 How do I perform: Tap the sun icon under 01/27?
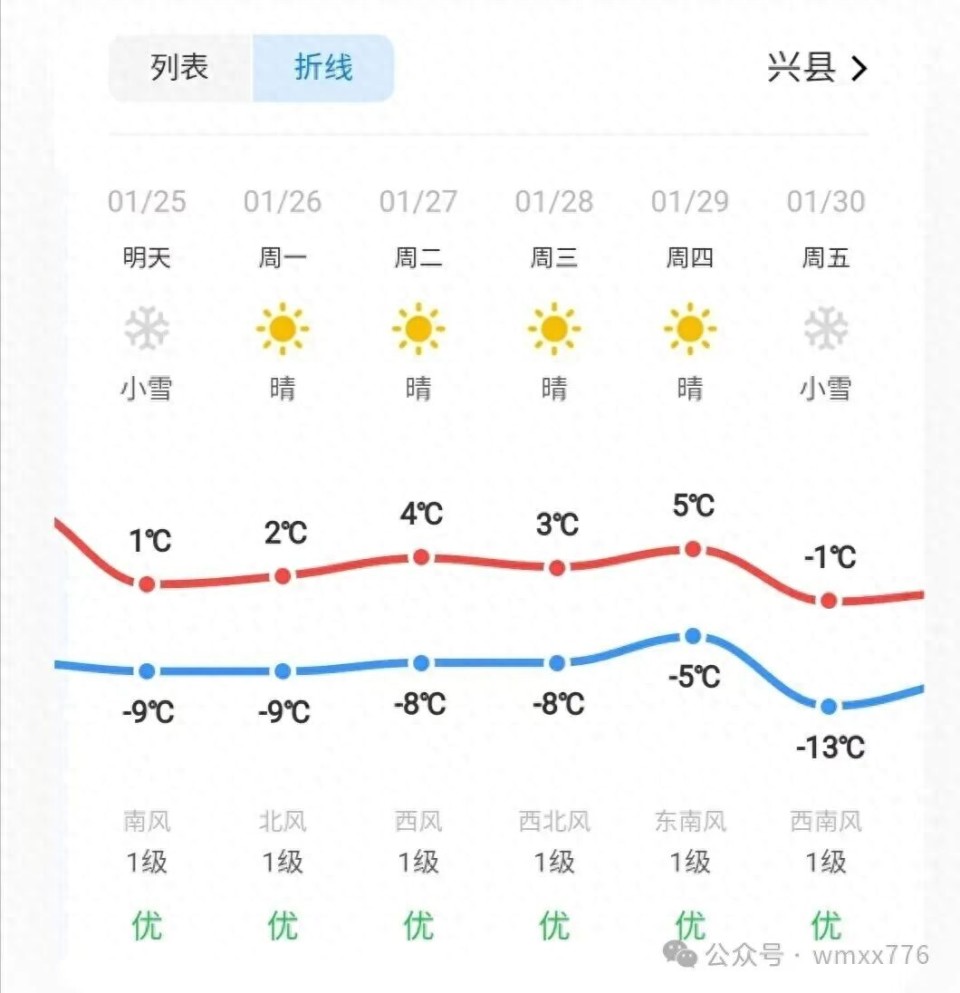pyautogui.click(x=420, y=327)
